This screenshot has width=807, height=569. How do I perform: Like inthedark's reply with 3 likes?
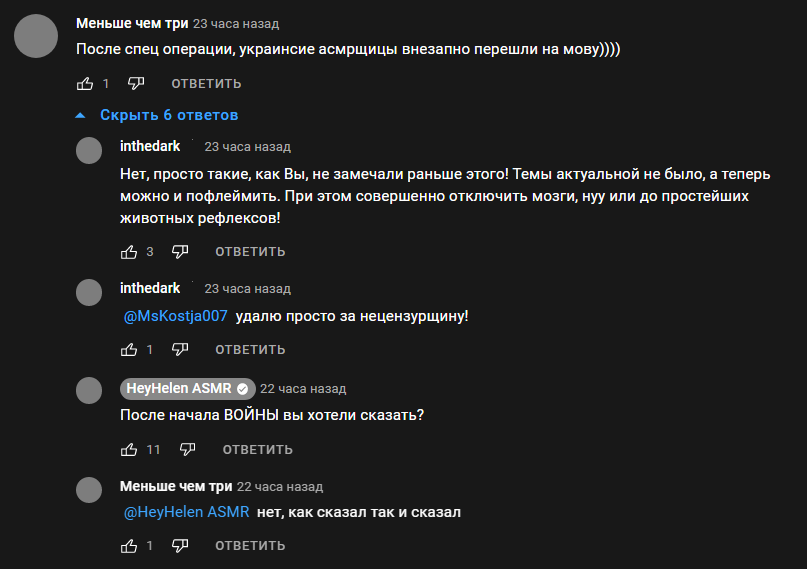pos(129,252)
